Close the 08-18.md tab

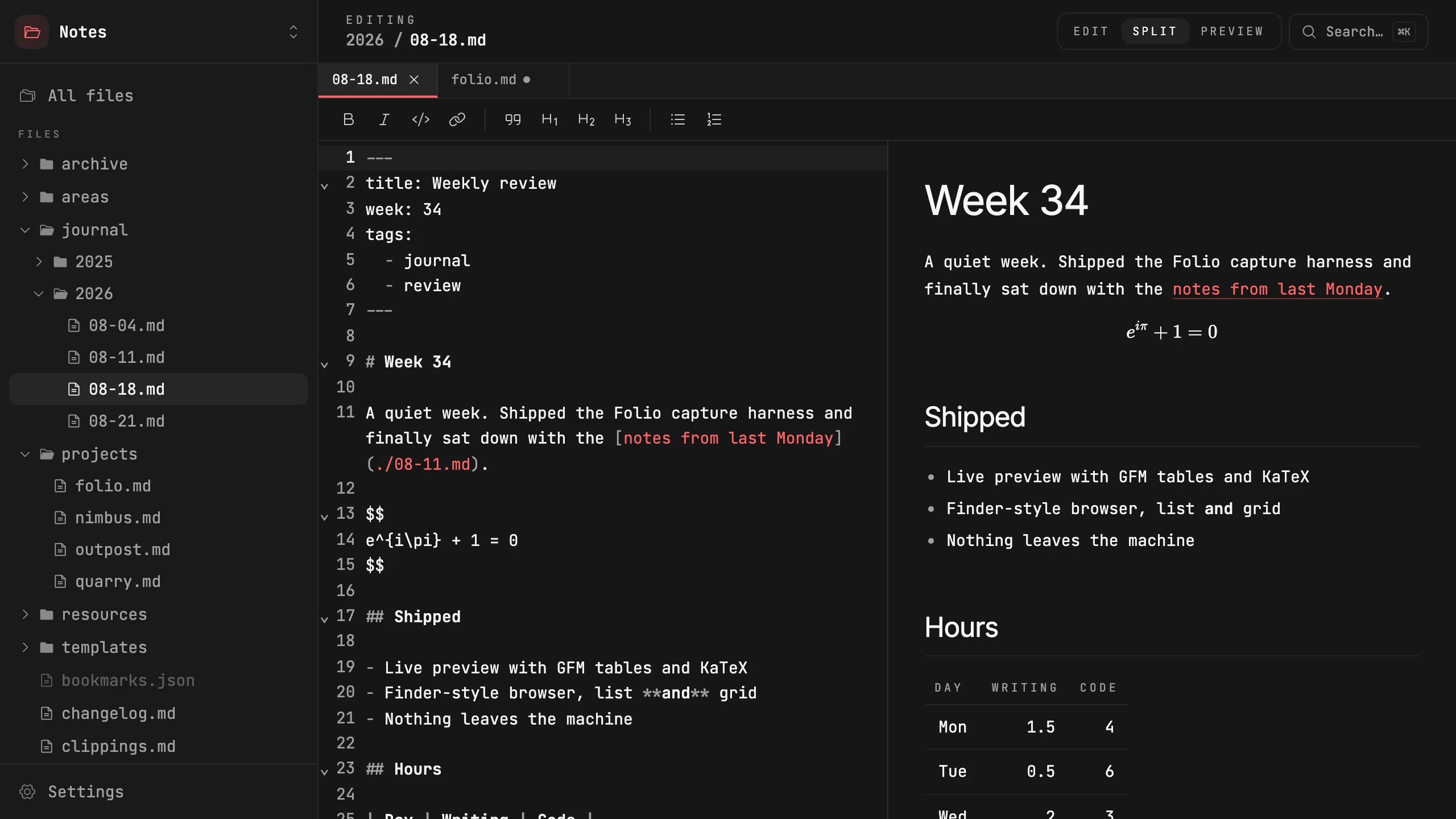414,80
